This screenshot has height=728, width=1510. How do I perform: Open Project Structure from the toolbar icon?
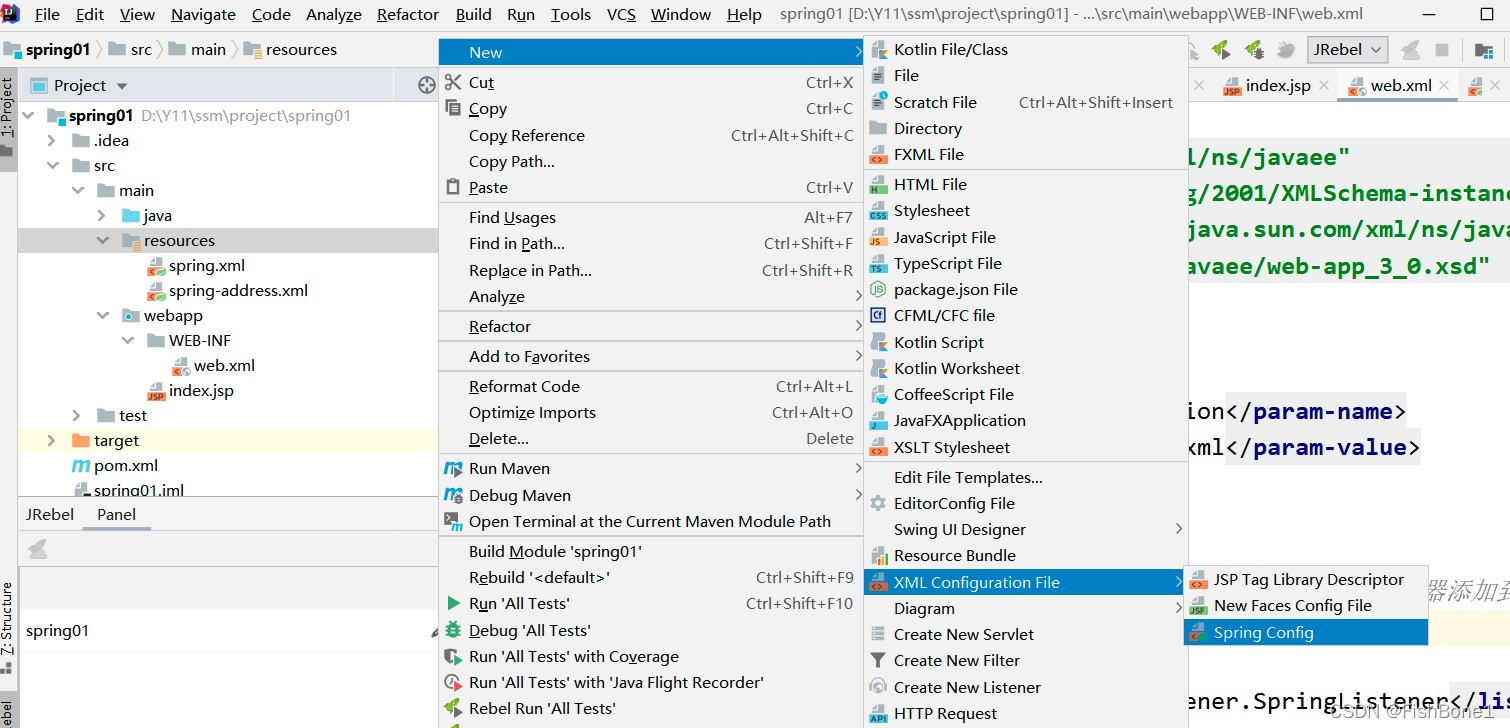(1484, 50)
